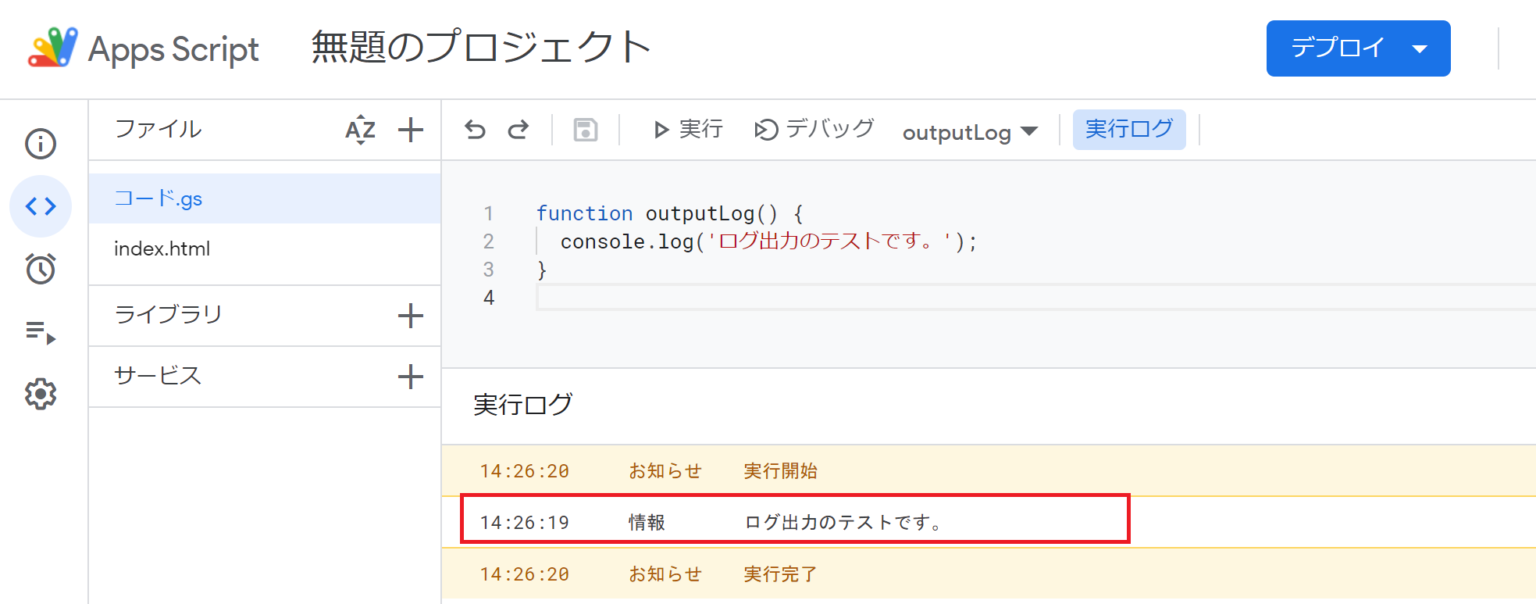Add a library with the plus icon
This screenshot has height=604, width=1536.
point(410,315)
